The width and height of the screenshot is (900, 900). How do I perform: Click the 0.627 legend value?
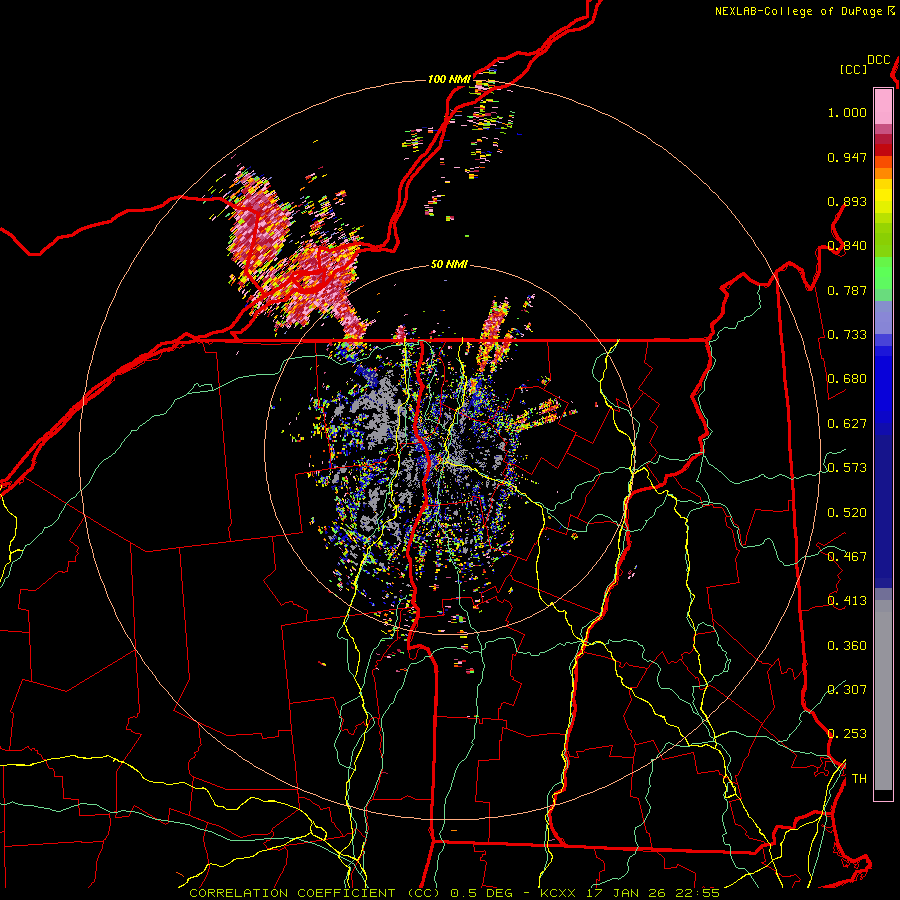[847, 424]
